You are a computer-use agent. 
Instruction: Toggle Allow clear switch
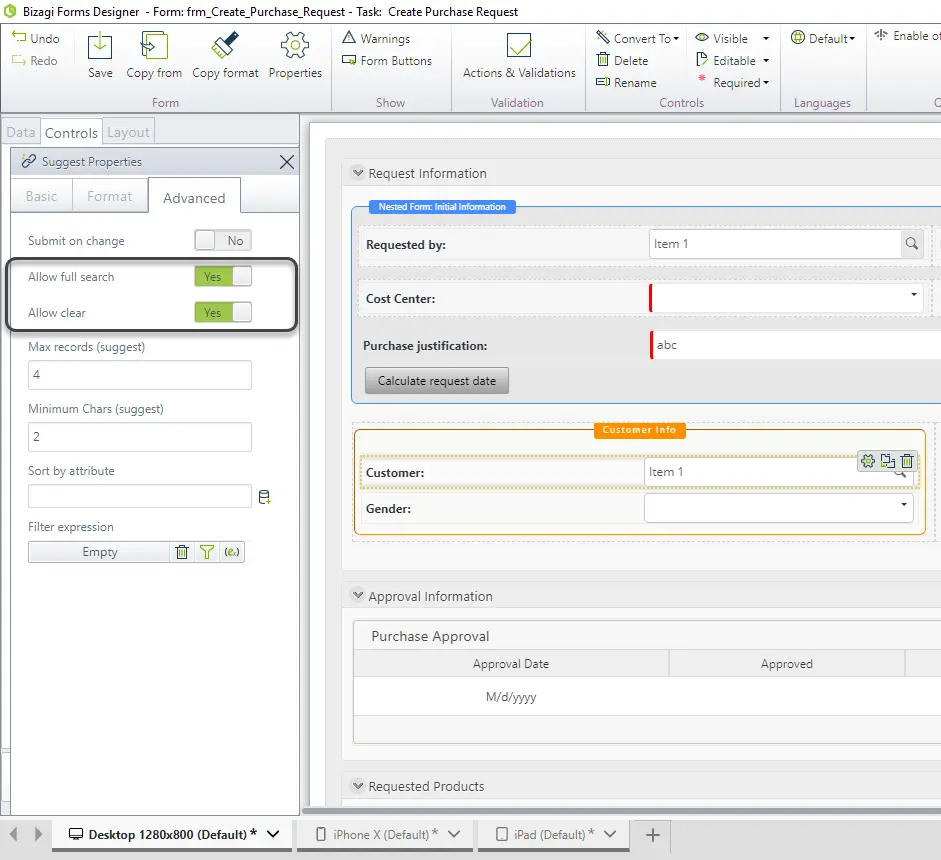point(223,313)
